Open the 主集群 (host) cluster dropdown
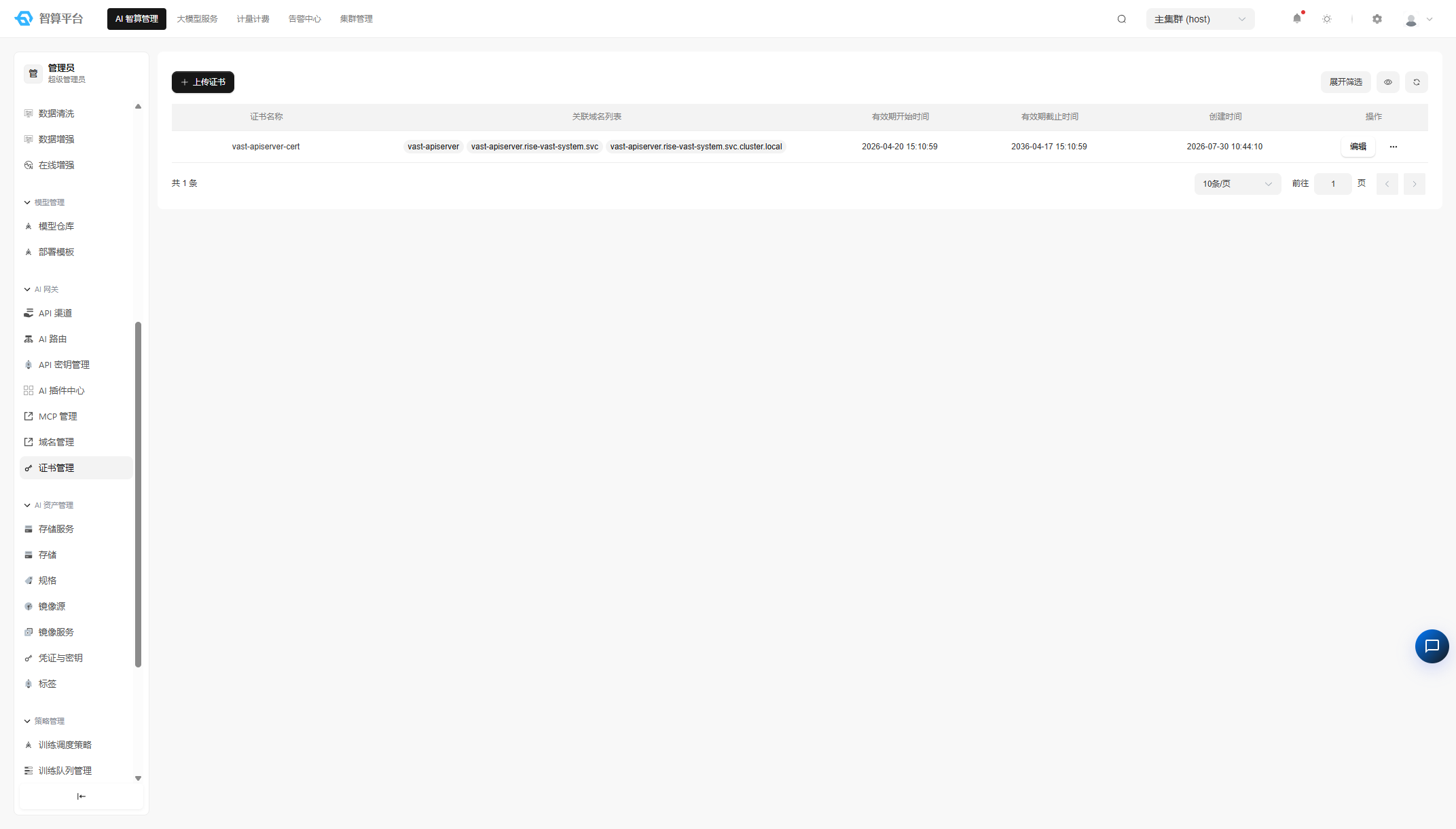The height and width of the screenshot is (829, 1456). pos(1200,19)
